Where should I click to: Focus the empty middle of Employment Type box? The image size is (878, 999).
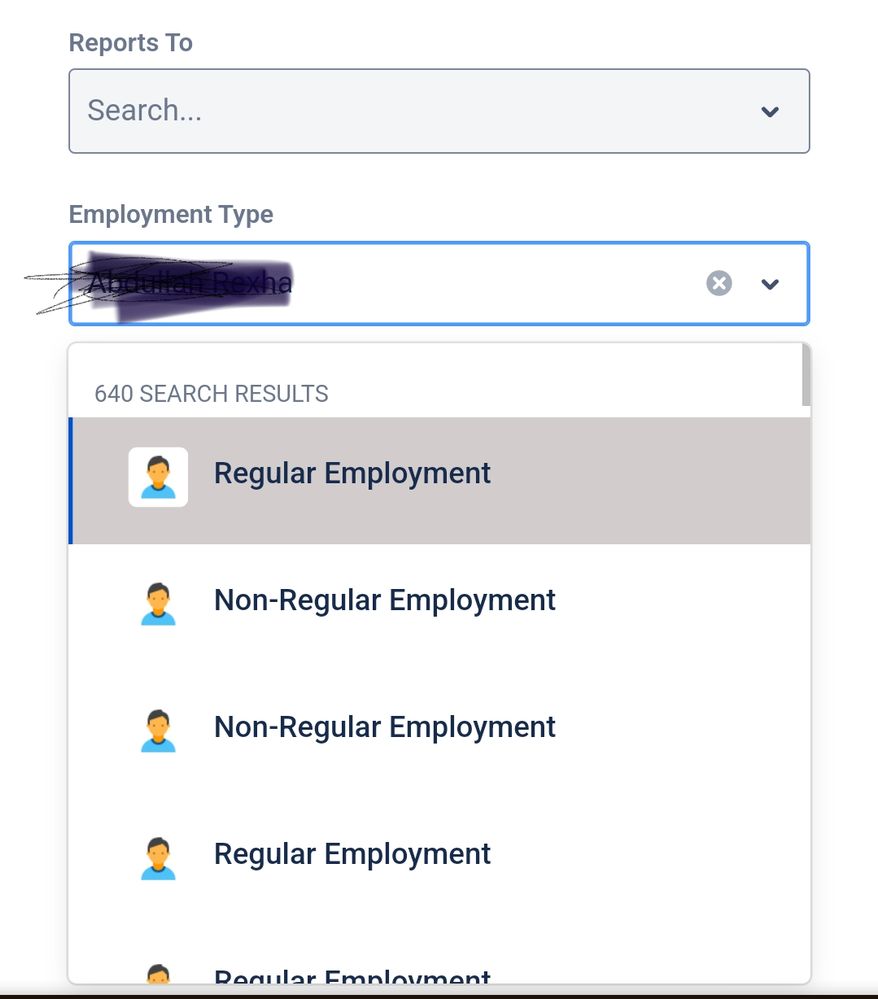coord(497,283)
